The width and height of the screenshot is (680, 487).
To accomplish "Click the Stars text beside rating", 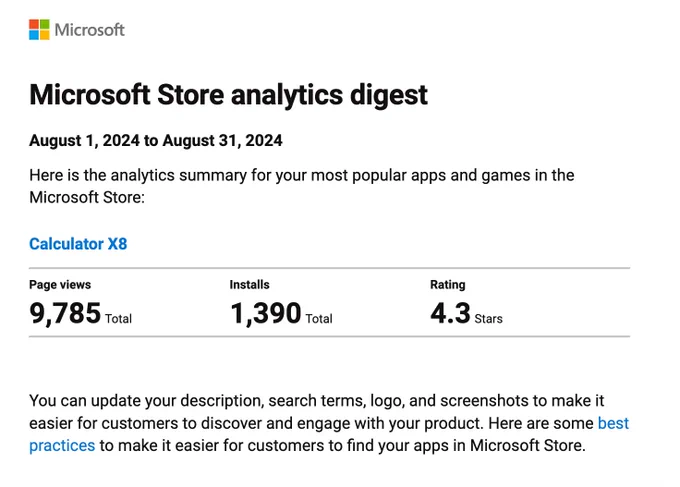I will (x=488, y=319).
